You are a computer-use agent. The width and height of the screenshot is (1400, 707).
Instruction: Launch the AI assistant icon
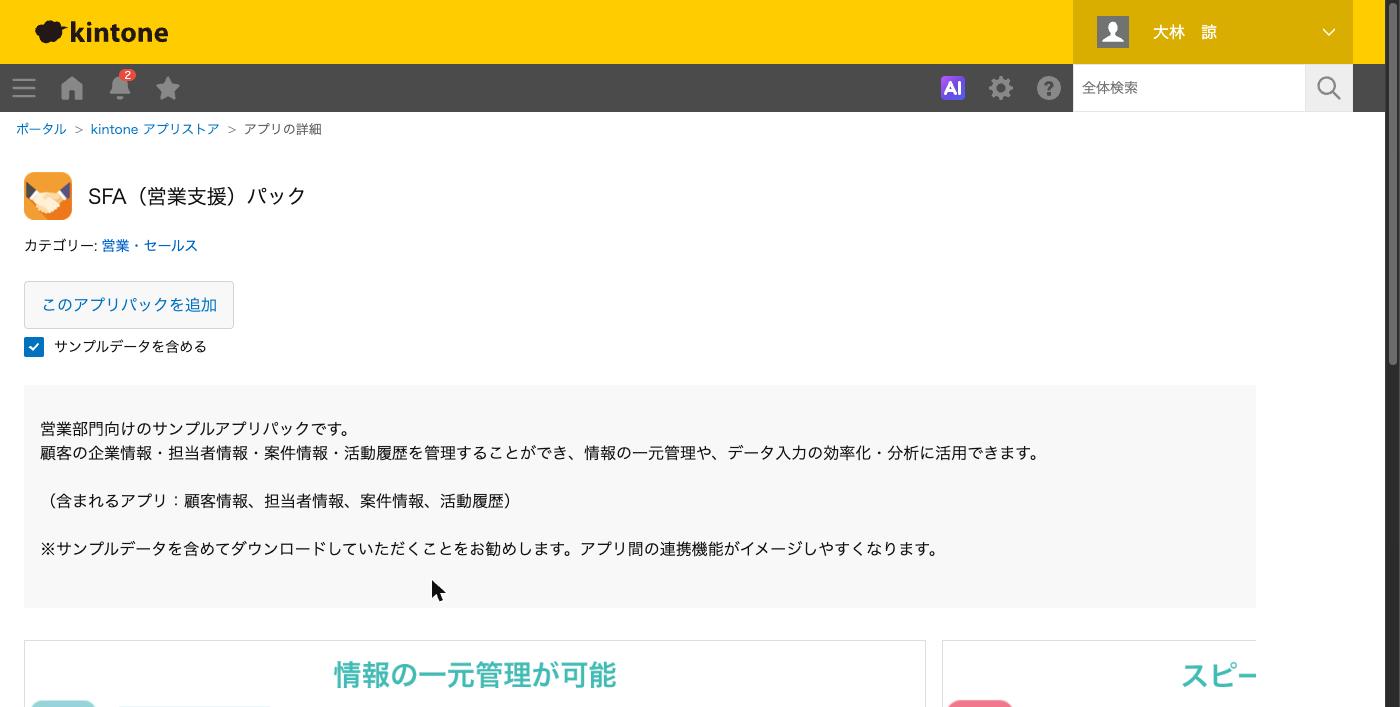coord(953,88)
